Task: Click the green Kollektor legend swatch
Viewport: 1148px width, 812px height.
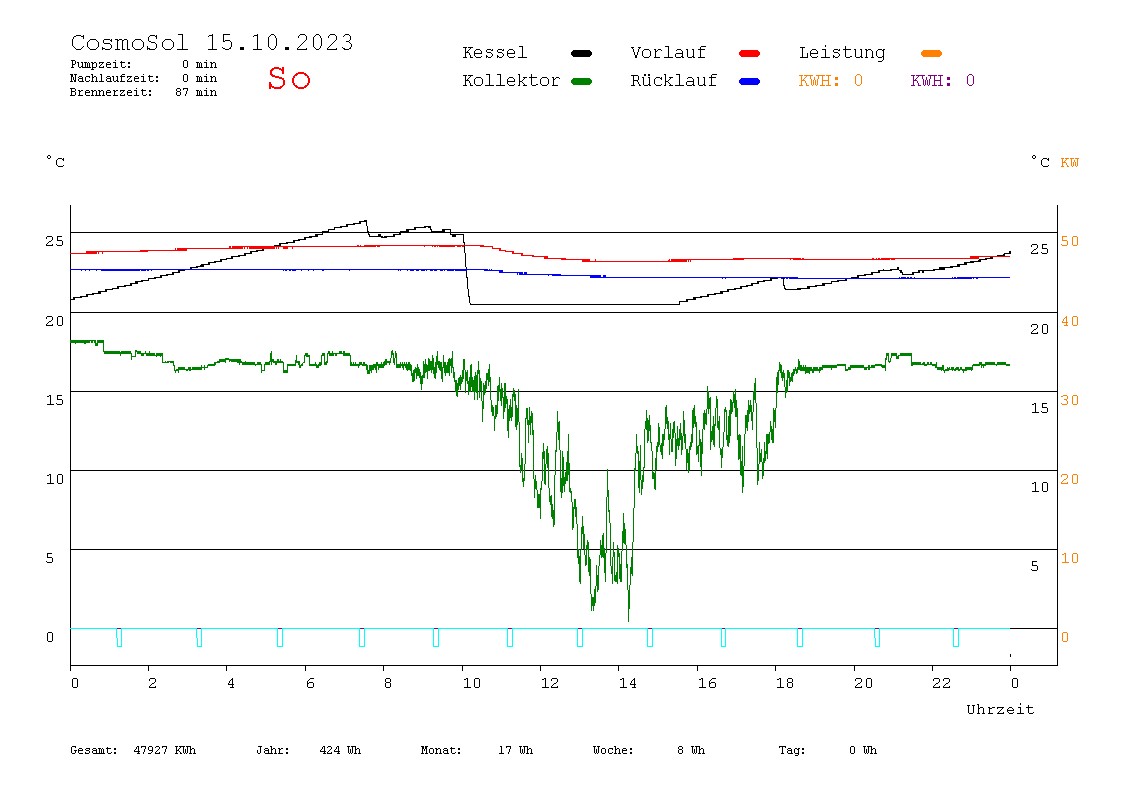Action: pyautogui.click(x=581, y=81)
